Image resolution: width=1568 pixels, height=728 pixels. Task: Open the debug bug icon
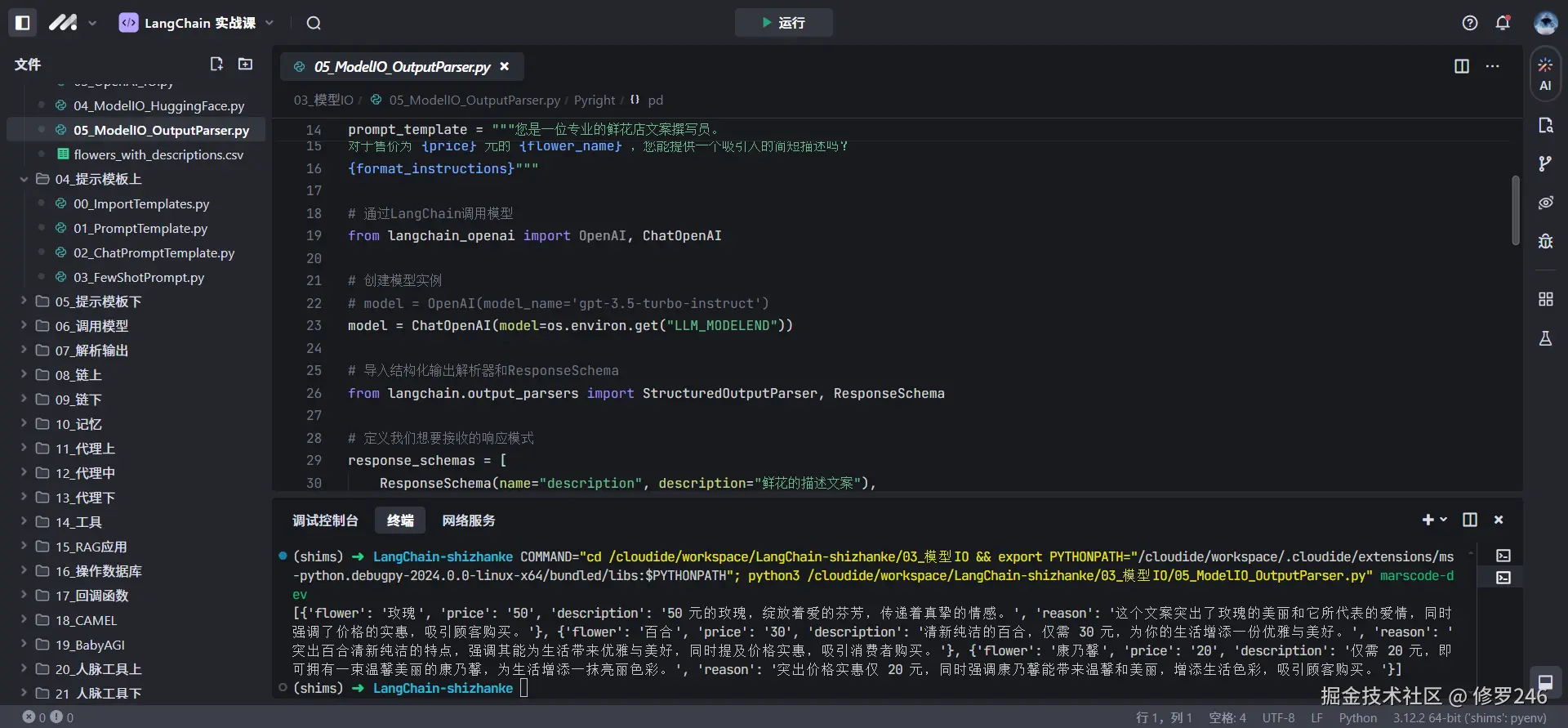tap(1545, 241)
